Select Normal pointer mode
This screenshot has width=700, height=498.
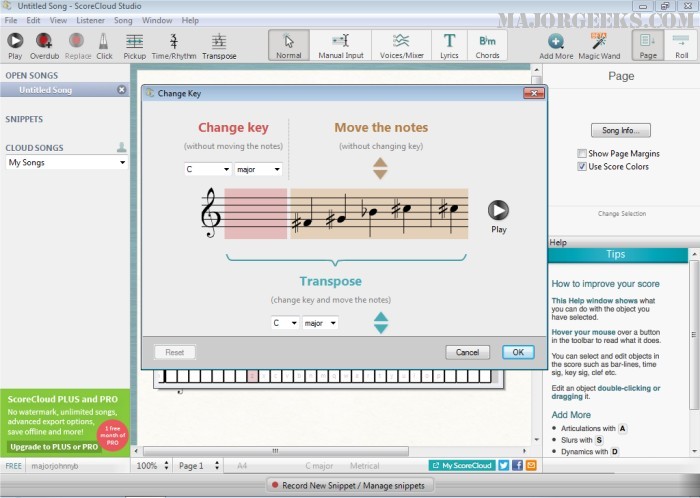click(x=289, y=45)
